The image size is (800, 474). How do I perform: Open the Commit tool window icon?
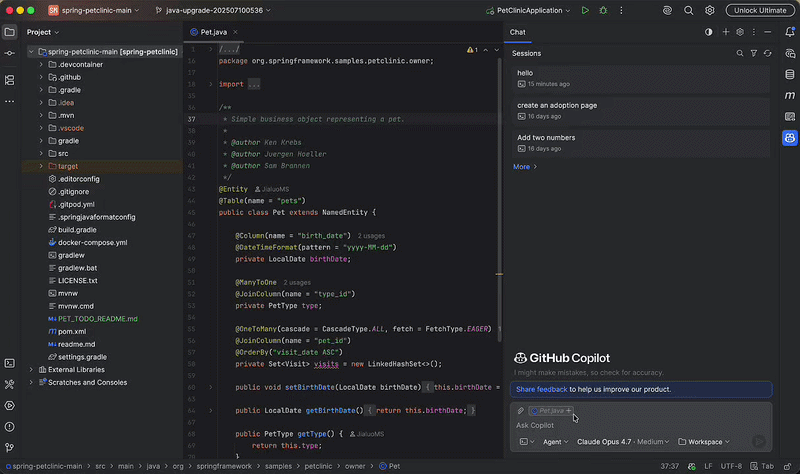click(x=10, y=53)
